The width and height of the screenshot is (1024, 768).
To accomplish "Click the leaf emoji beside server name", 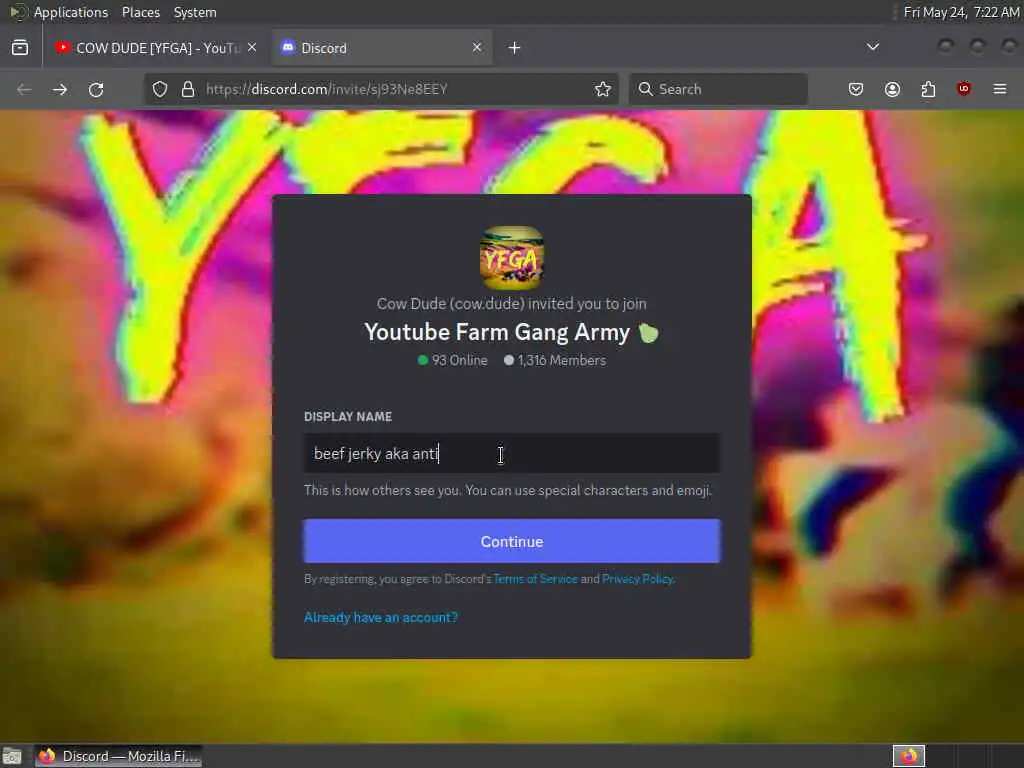I will [648, 333].
